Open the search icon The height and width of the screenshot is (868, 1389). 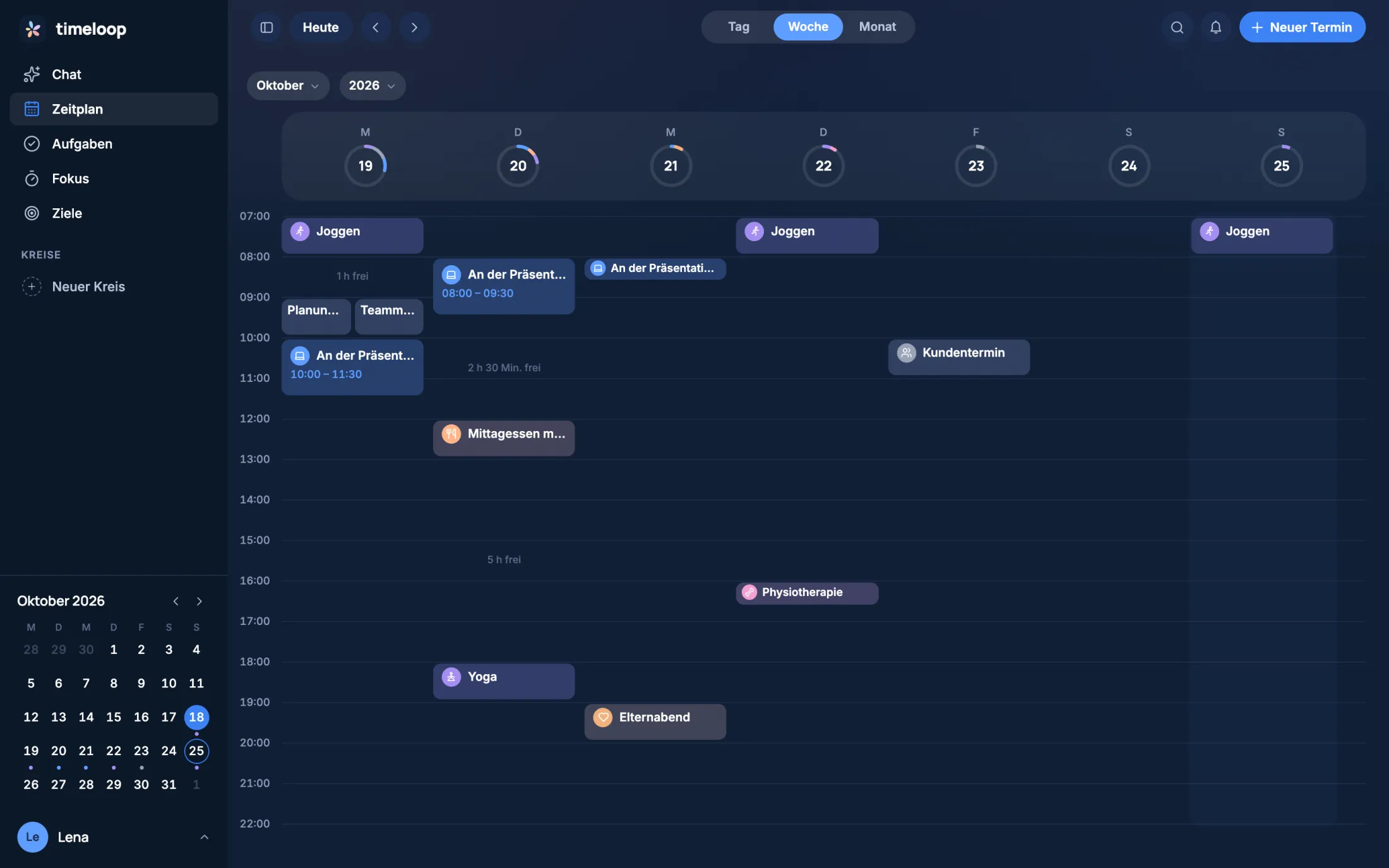click(x=1177, y=27)
